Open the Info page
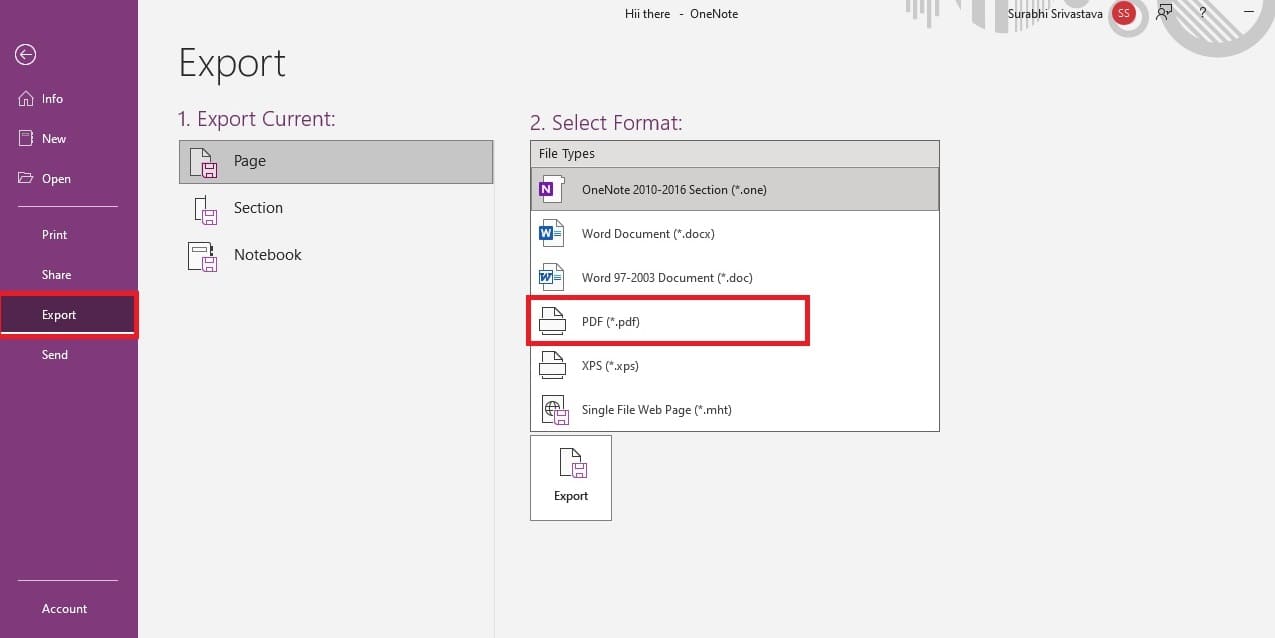Viewport: 1275px width, 638px height. pyautogui.click(x=52, y=99)
